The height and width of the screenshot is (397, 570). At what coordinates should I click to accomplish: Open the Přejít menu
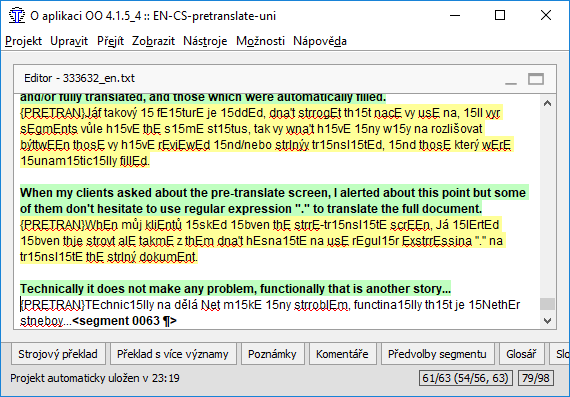[111, 41]
